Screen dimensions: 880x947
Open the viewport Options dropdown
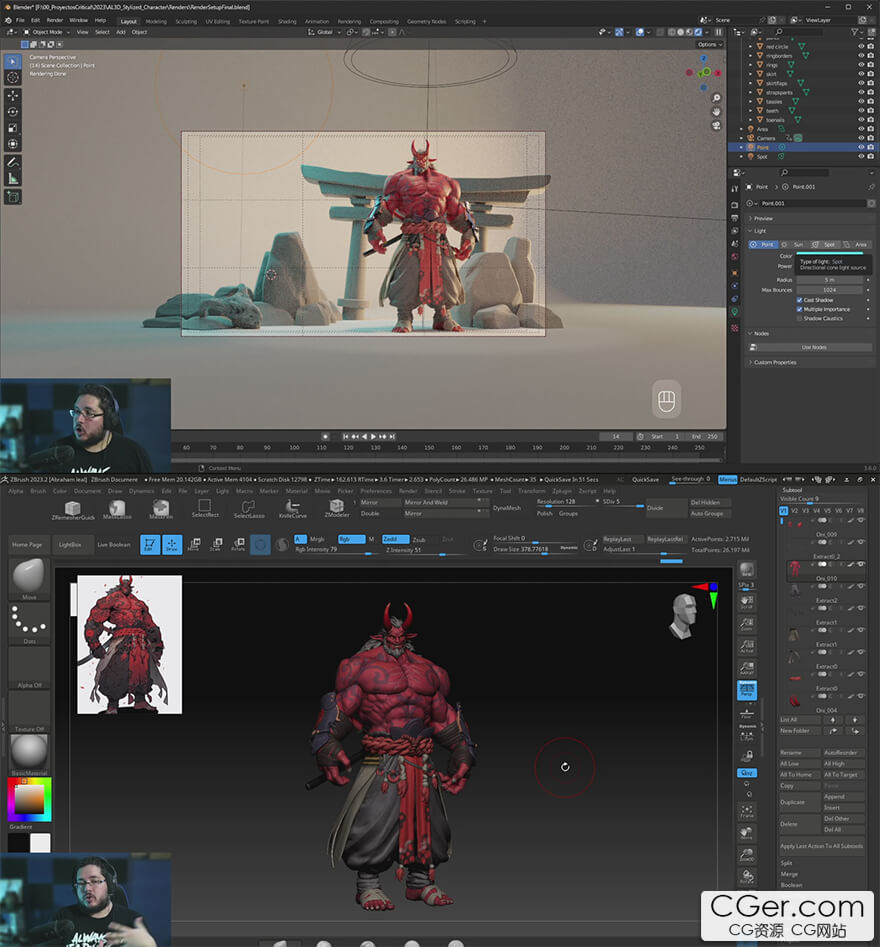[x=708, y=45]
